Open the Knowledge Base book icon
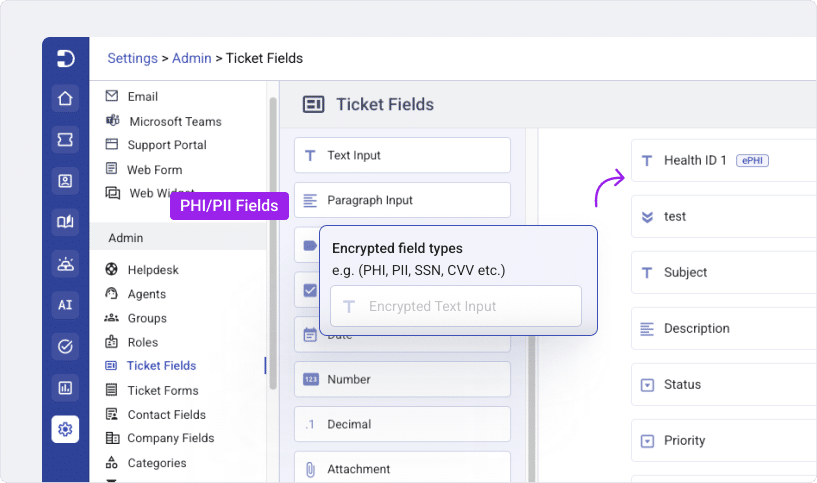The width and height of the screenshot is (817, 483). click(65, 222)
